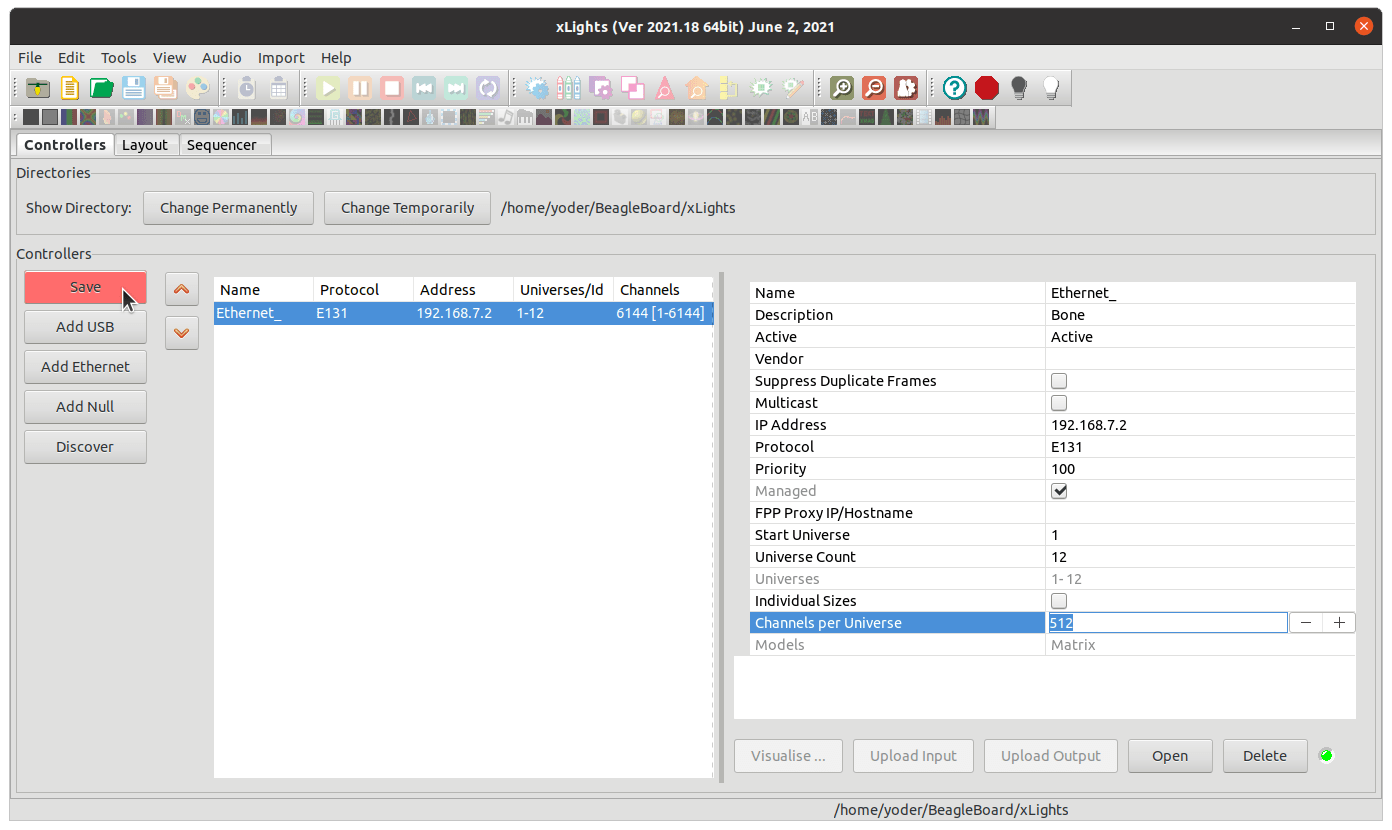Move controller down with red down arrow
Screen dimensions: 1392x830
(181, 333)
